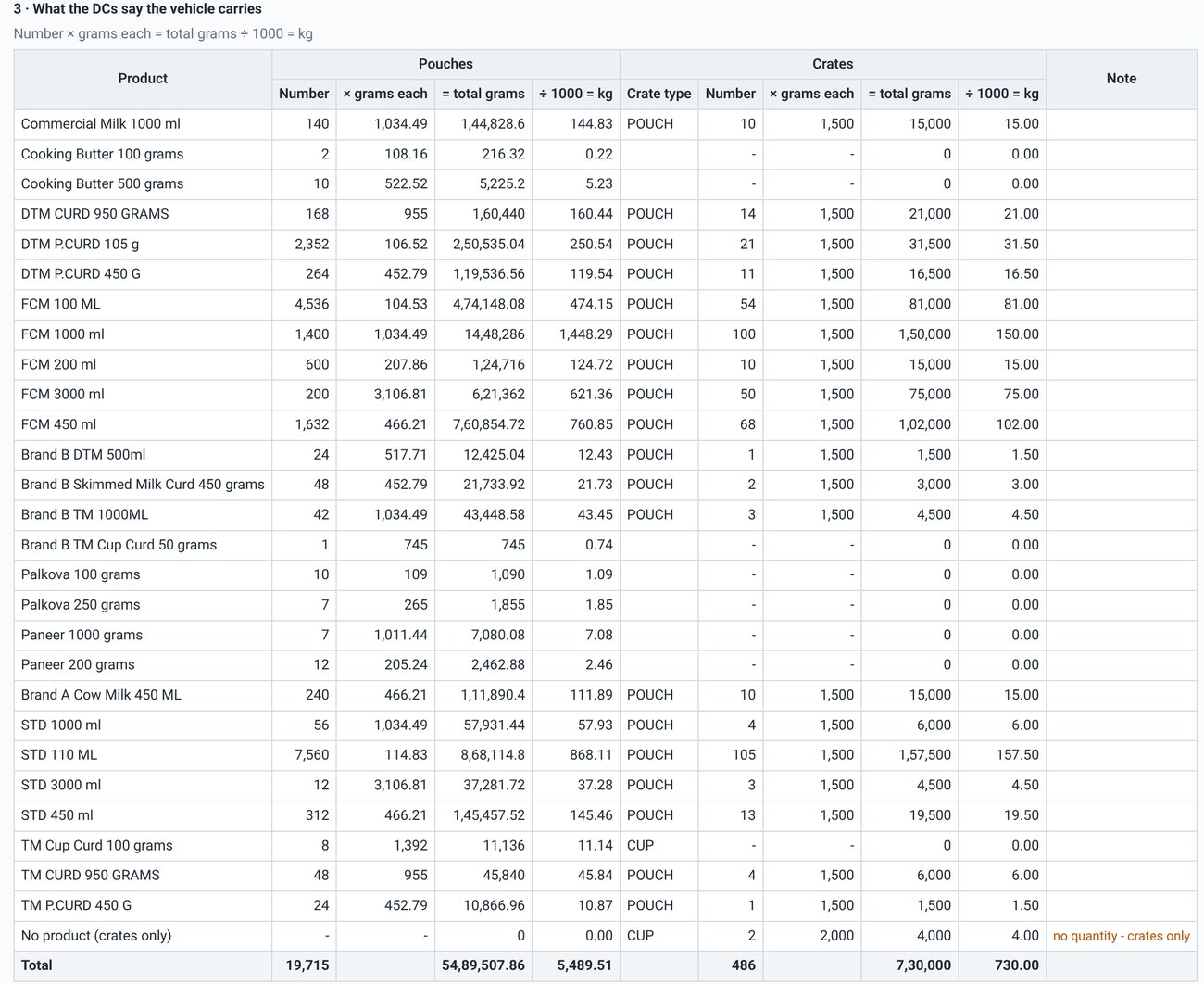Click the 'Palkova 250 grams' product name
The height and width of the screenshot is (984, 1204).
(x=81, y=605)
